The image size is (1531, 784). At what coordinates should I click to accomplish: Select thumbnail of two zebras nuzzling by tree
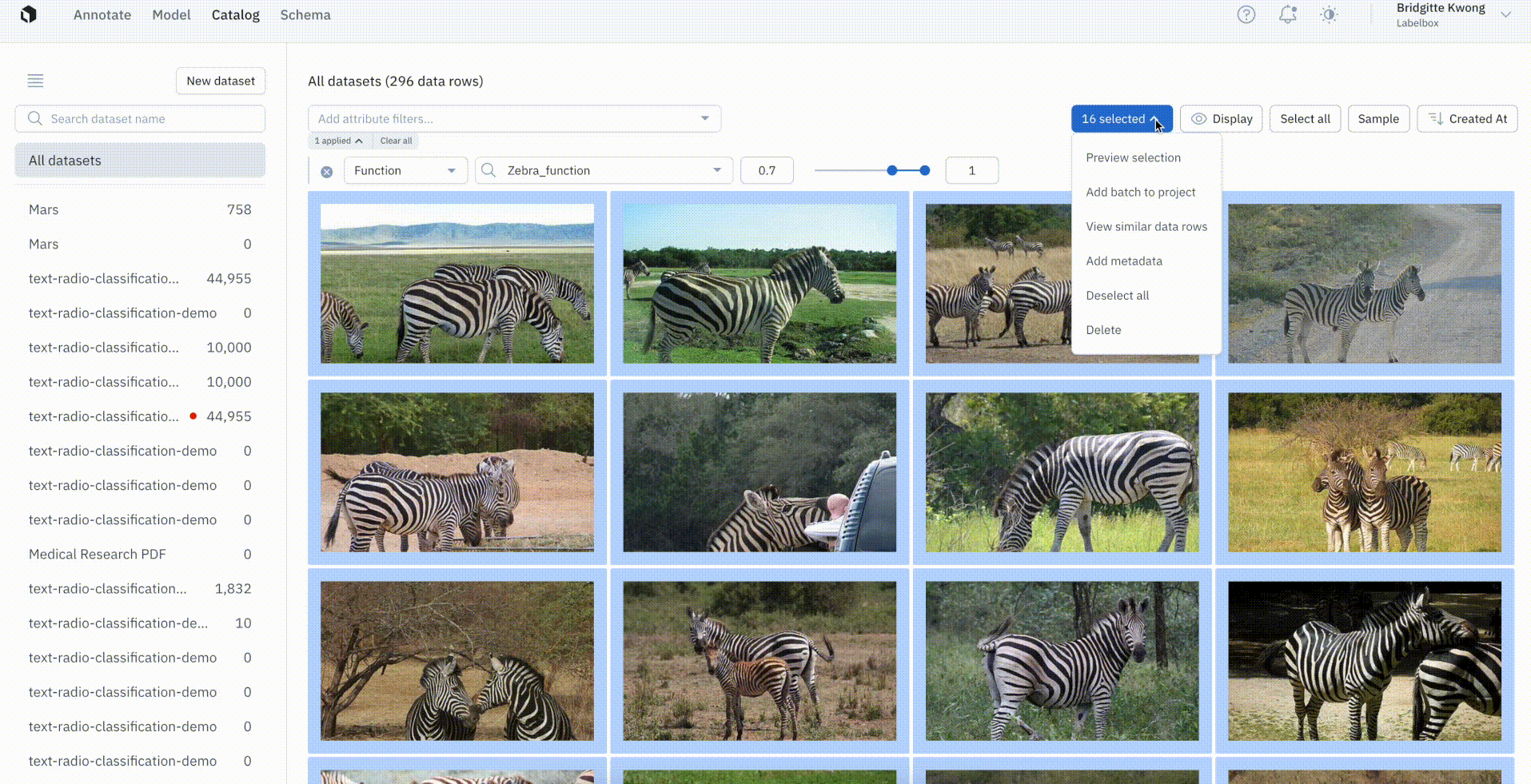click(x=457, y=661)
